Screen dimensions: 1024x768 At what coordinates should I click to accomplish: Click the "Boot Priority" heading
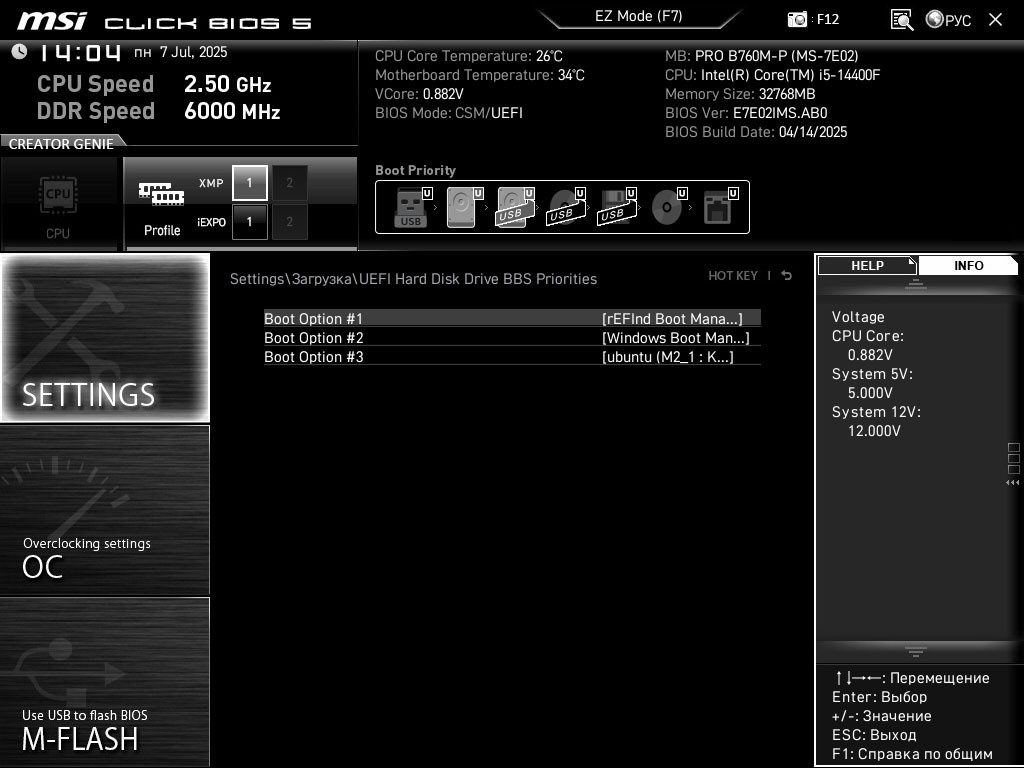415,170
